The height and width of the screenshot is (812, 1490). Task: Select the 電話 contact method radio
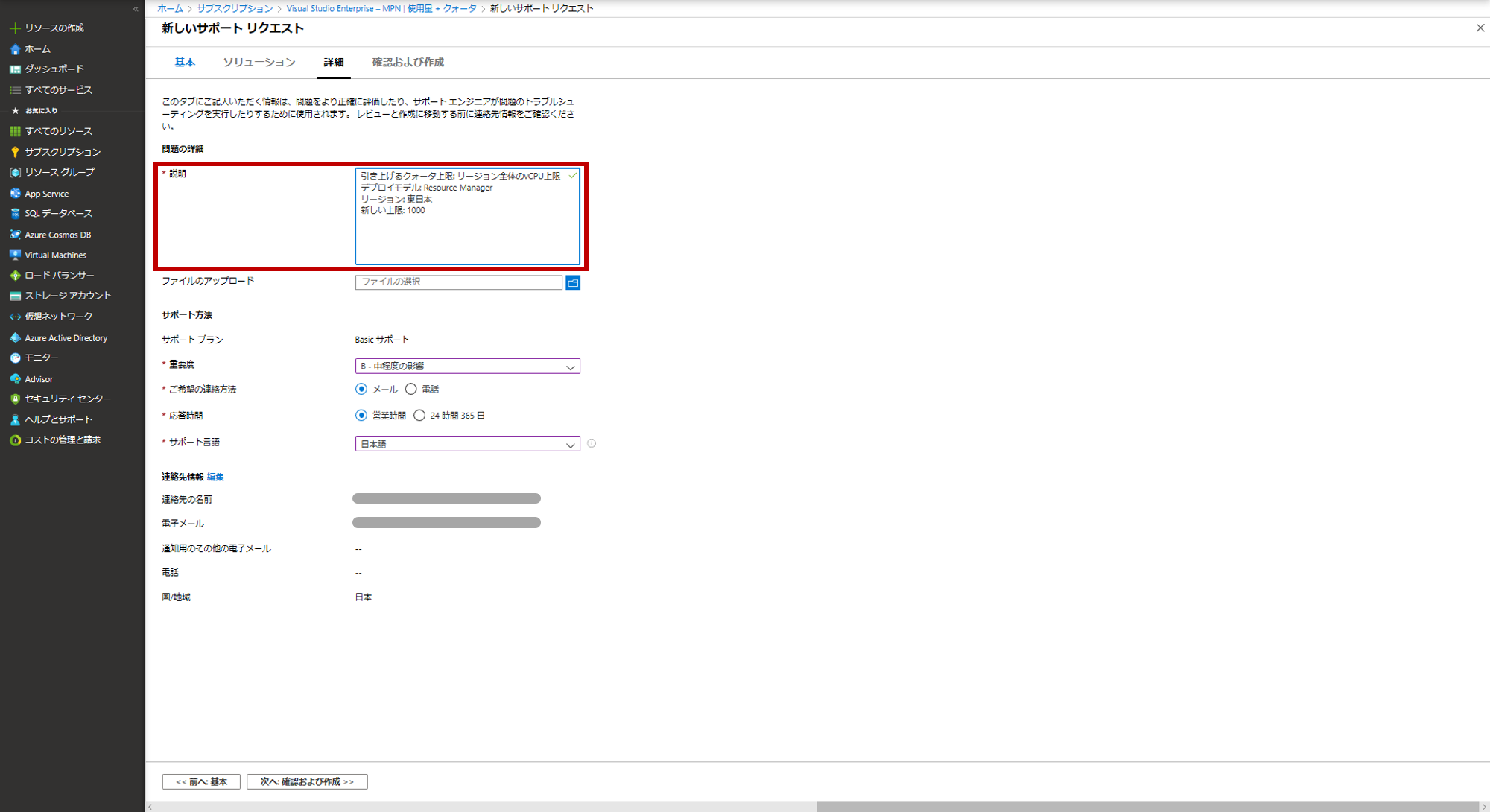(x=411, y=389)
